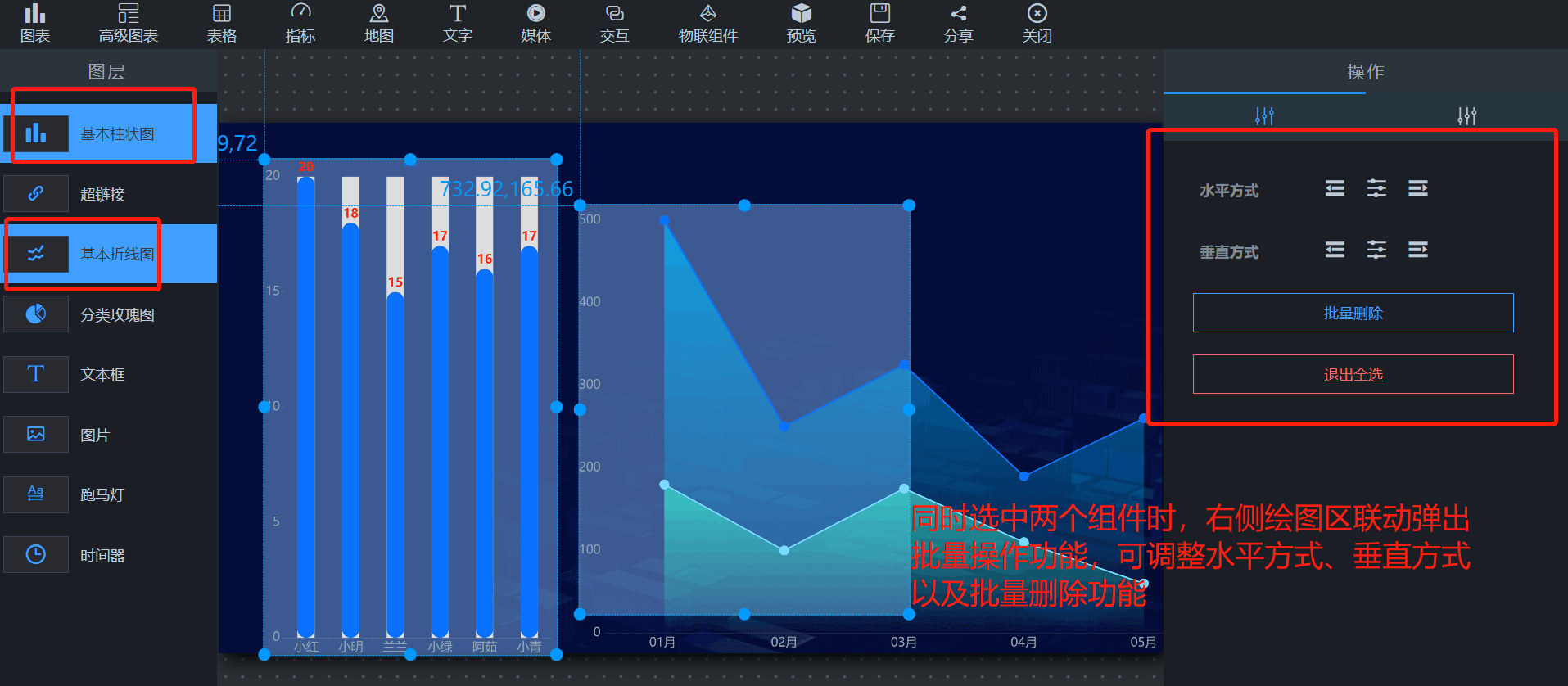The height and width of the screenshot is (686, 1568).
Task: Align bottom in 垂直方式 row
Action: (1418, 250)
